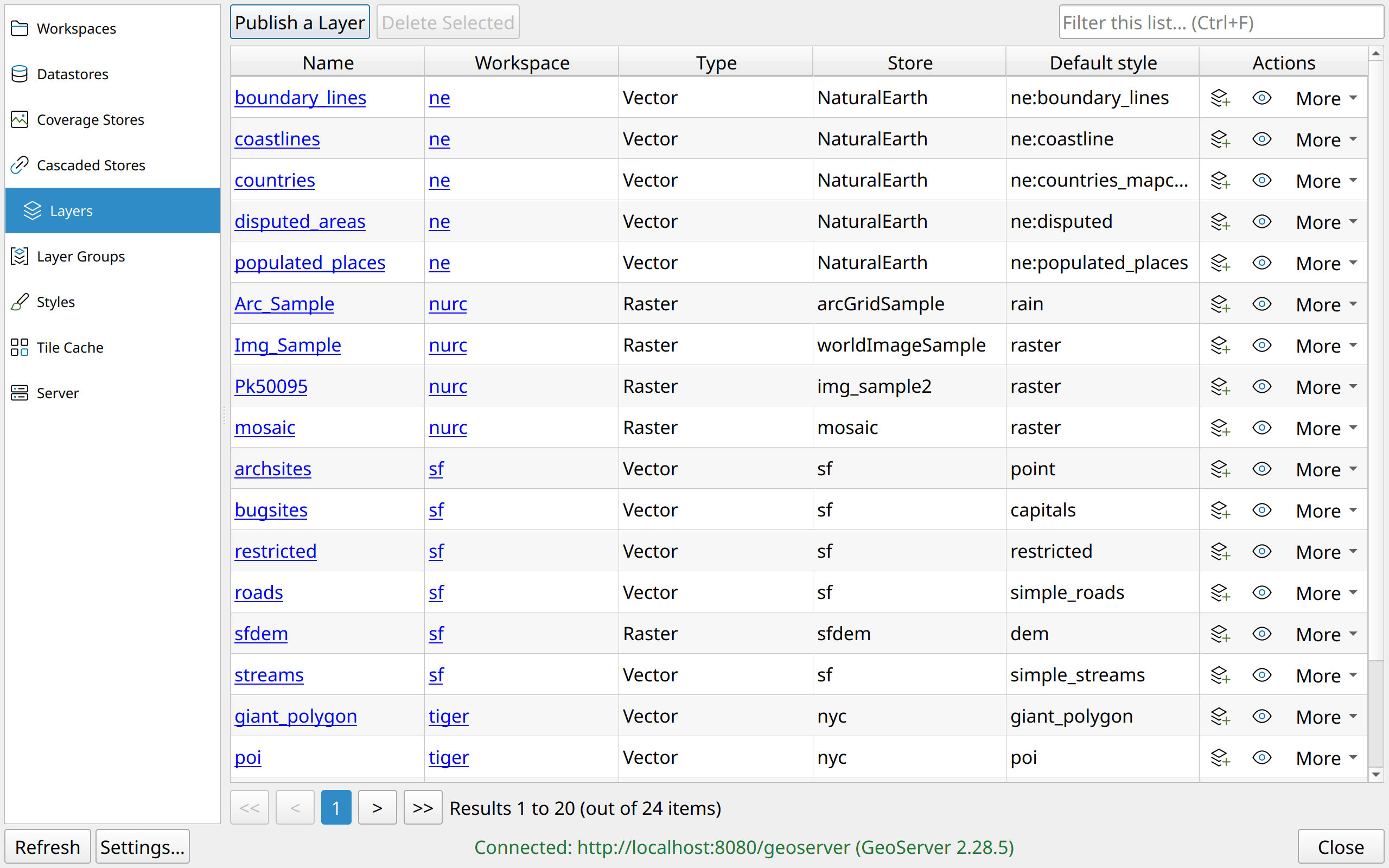Click the vertical scrollbar up arrow
This screenshot has width=1389, height=868.
click(1376, 54)
